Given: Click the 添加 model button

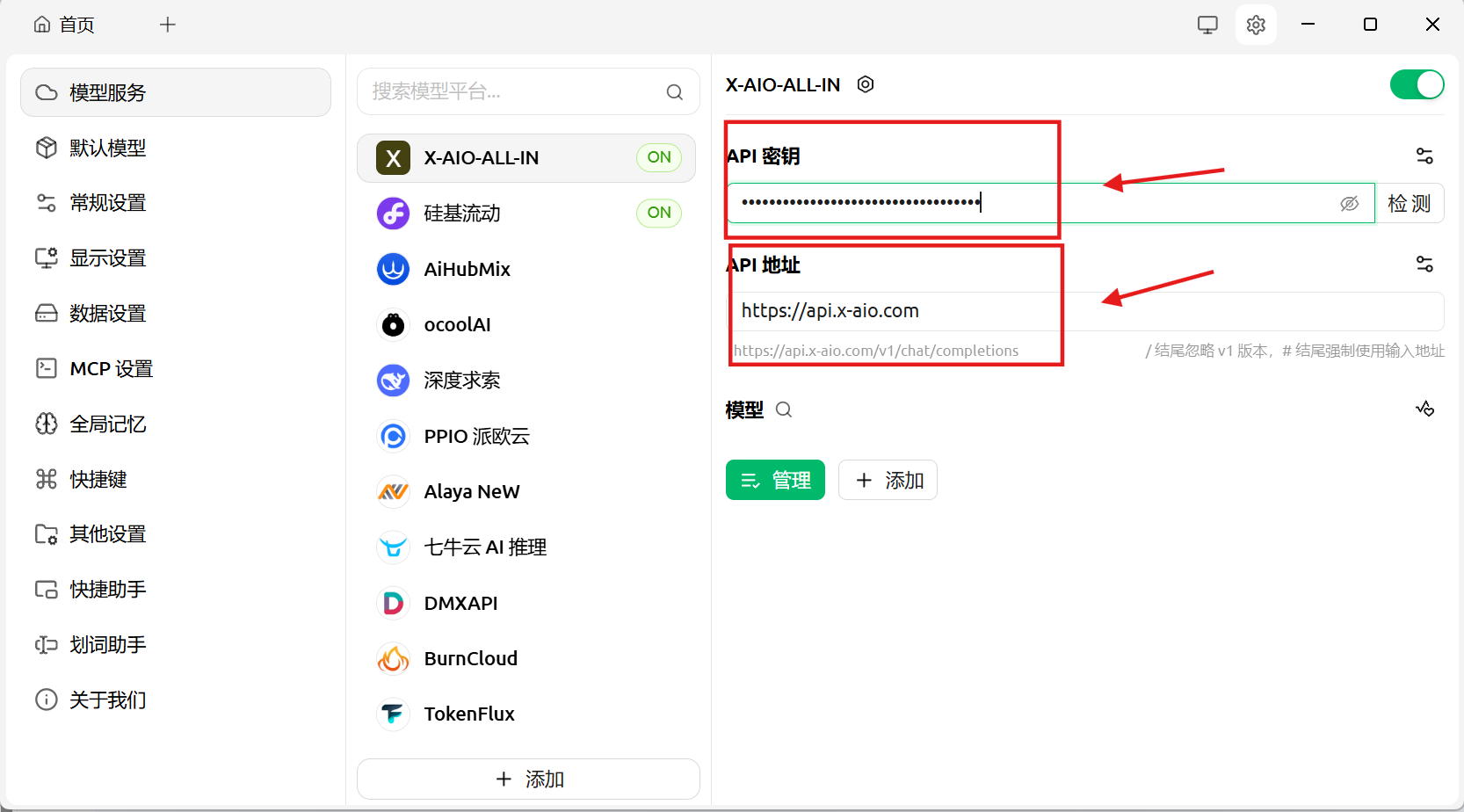Looking at the screenshot, I should pos(888,480).
